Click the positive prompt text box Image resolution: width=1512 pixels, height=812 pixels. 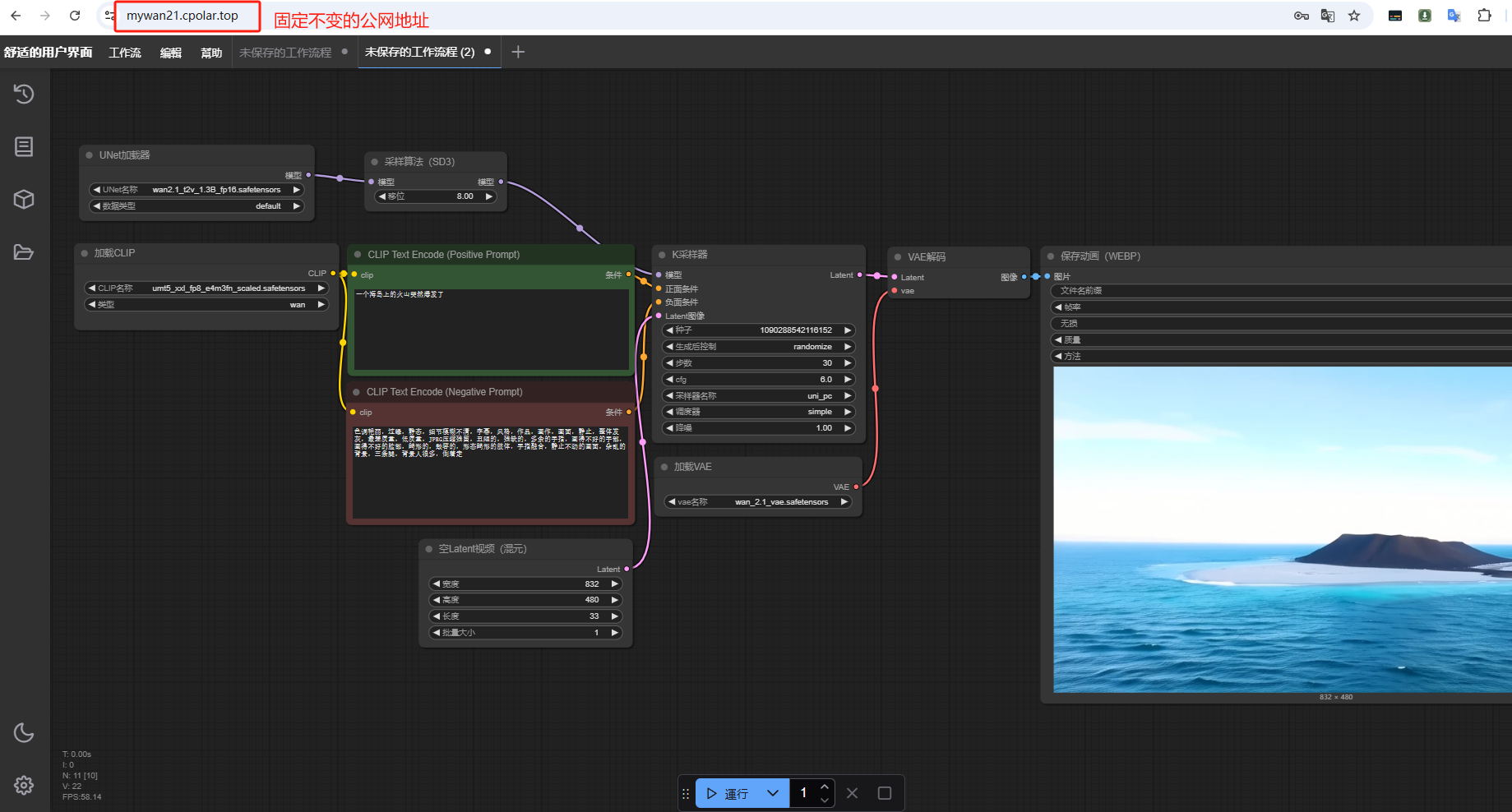[x=491, y=329]
